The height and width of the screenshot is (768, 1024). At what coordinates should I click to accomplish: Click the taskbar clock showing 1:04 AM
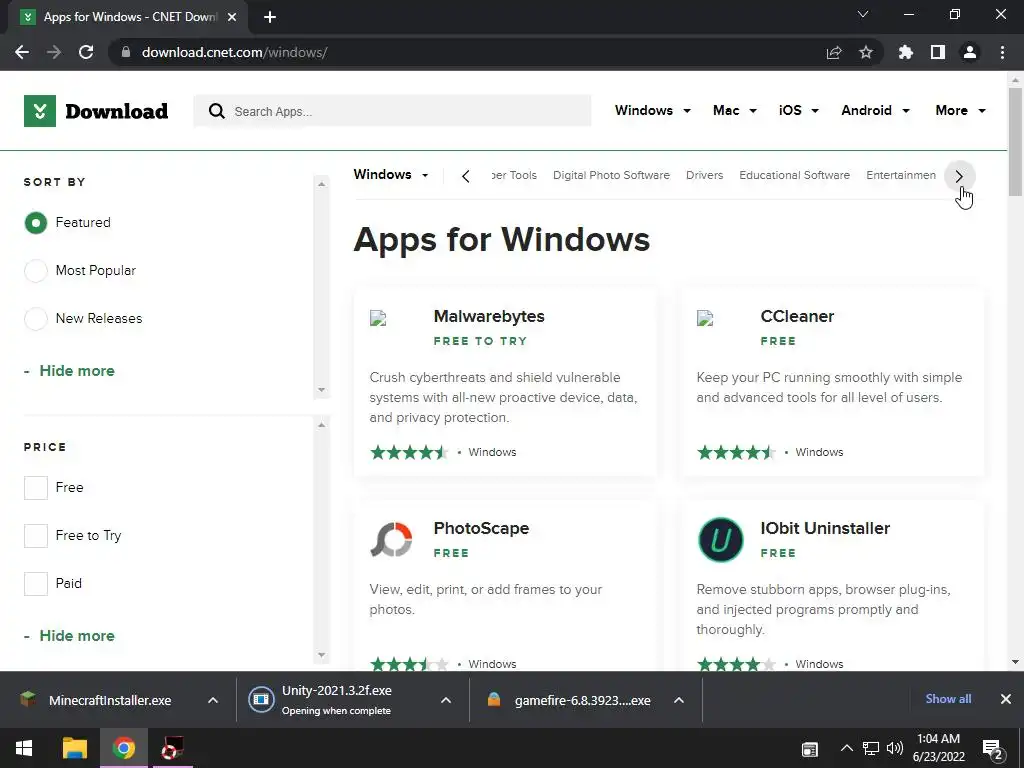(x=939, y=748)
